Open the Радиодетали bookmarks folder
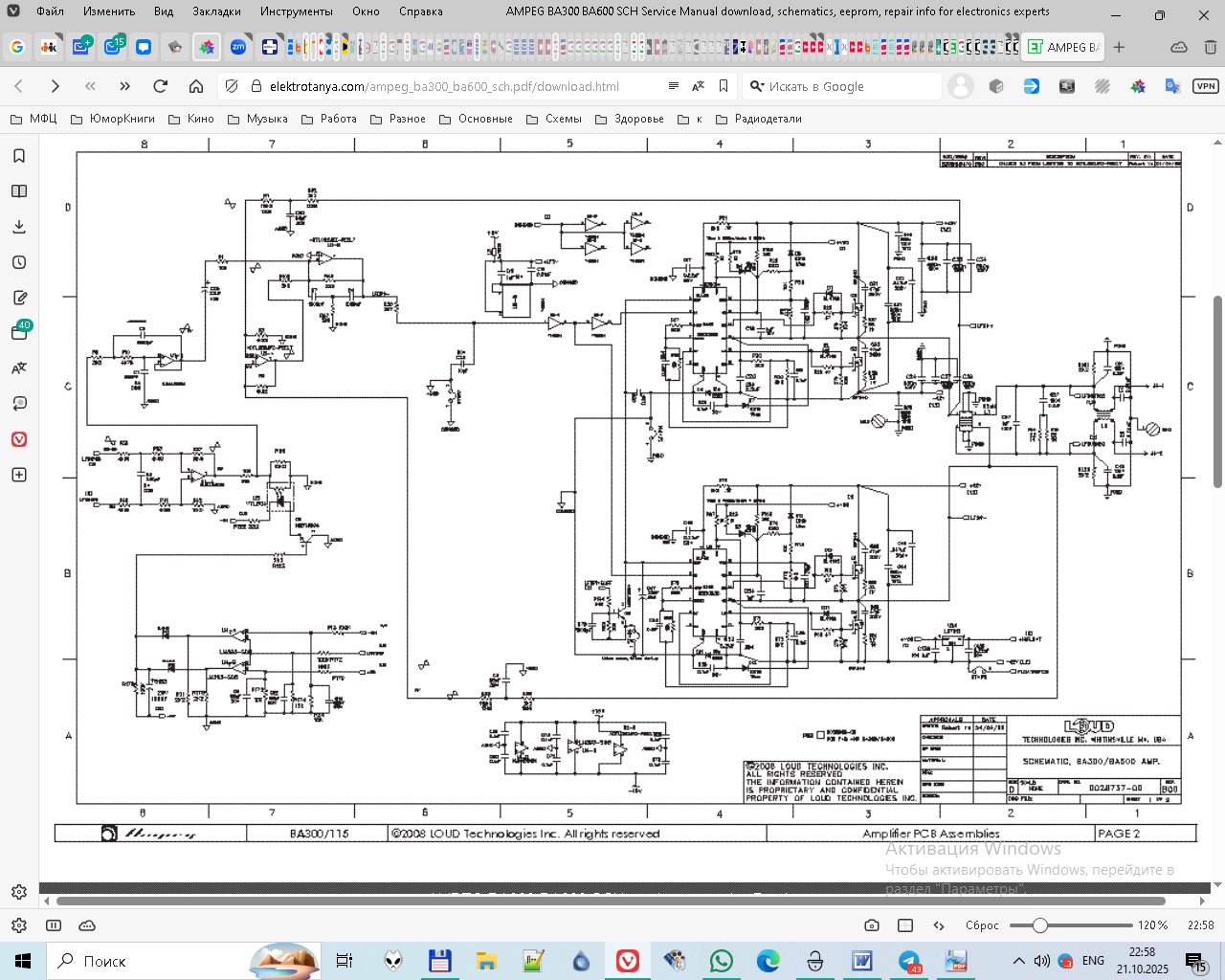The image size is (1225, 980). click(x=759, y=119)
